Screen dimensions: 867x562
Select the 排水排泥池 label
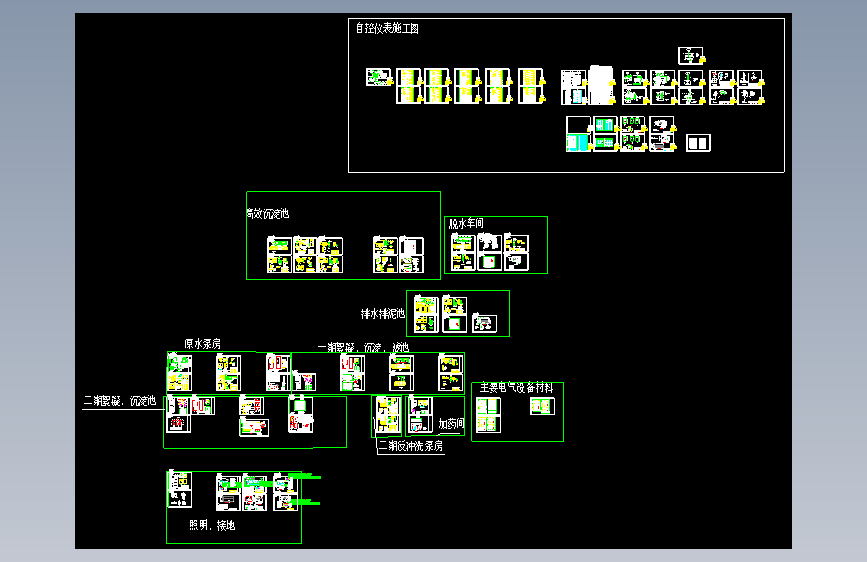383,314
